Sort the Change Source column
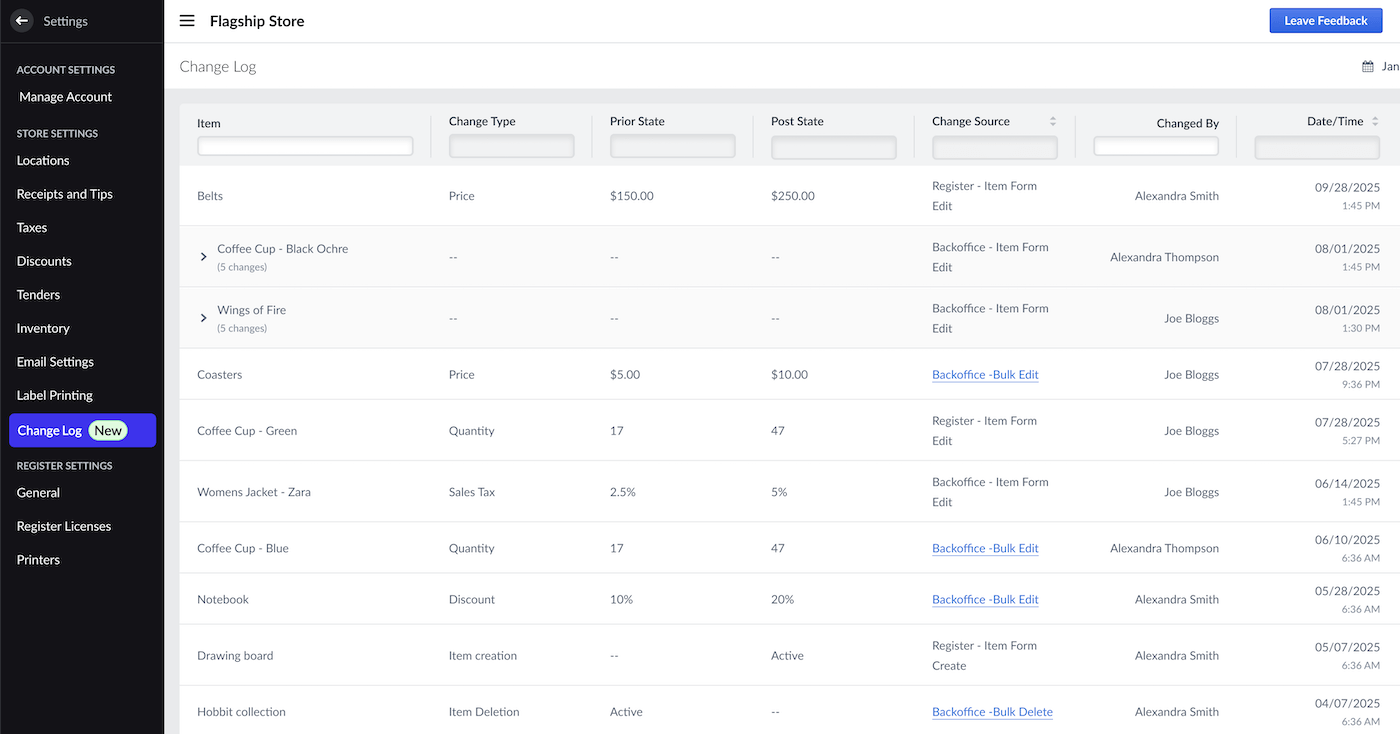Viewport: 1400px width, 734px height. (x=1055, y=121)
